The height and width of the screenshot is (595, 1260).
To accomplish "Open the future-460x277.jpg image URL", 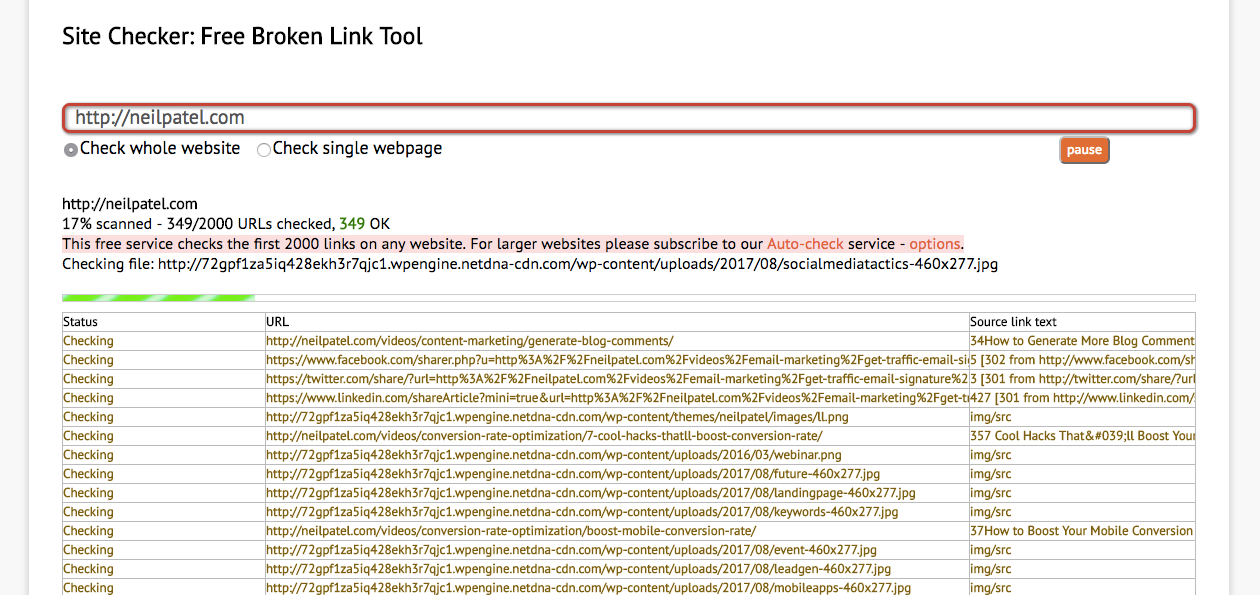I will (573, 474).
